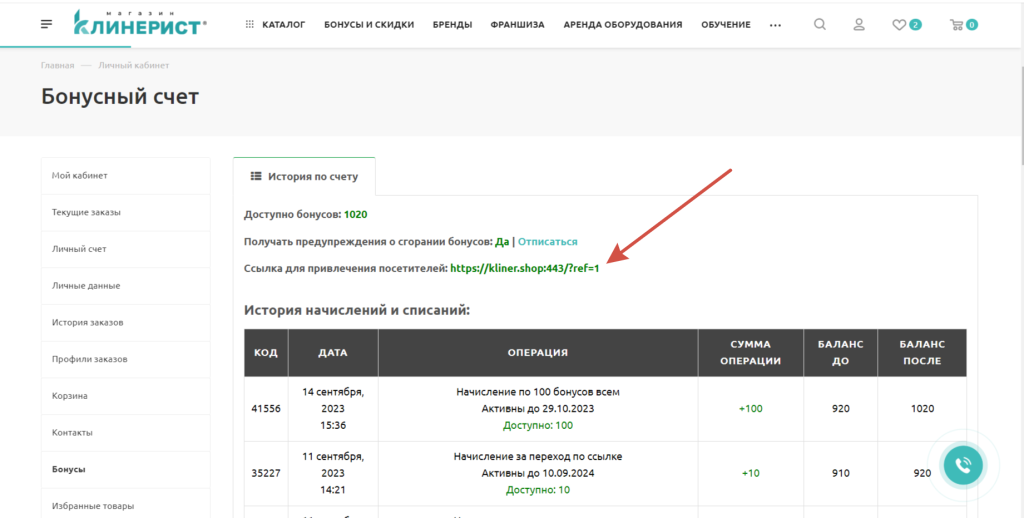Open favorites heart icon
The height and width of the screenshot is (518, 1024).
tap(899, 25)
